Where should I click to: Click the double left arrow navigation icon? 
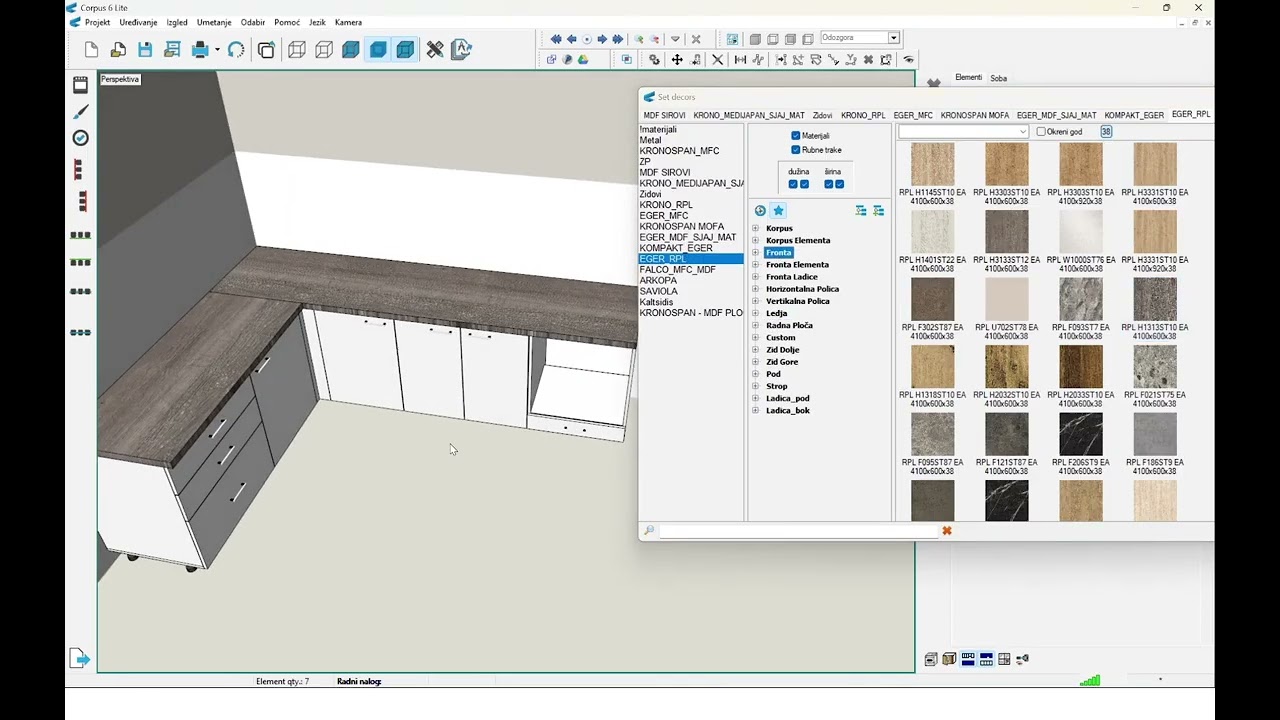(x=556, y=39)
